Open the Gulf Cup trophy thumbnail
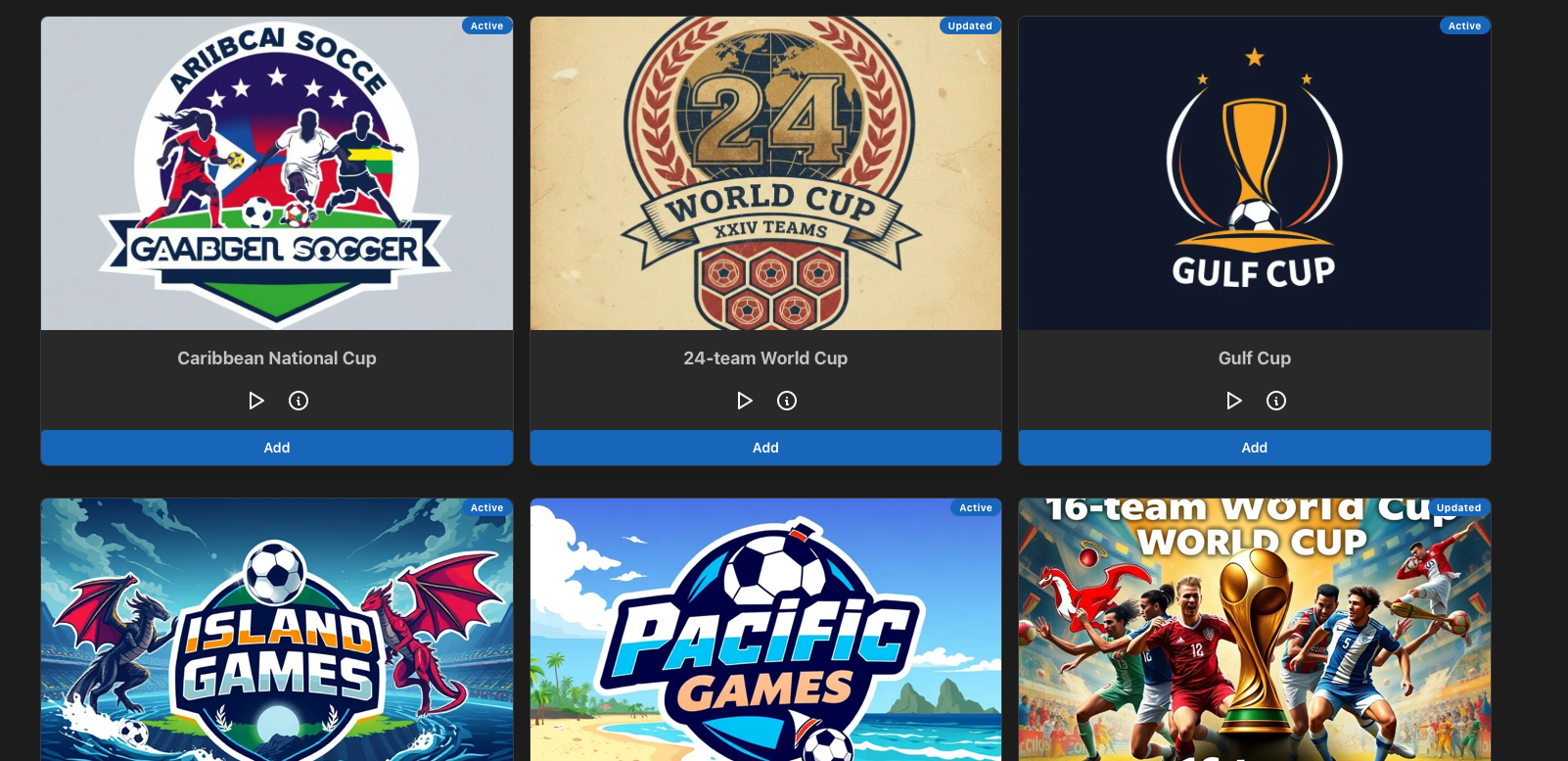The width and height of the screenshot is (1568, 761). click(1255, 173)
